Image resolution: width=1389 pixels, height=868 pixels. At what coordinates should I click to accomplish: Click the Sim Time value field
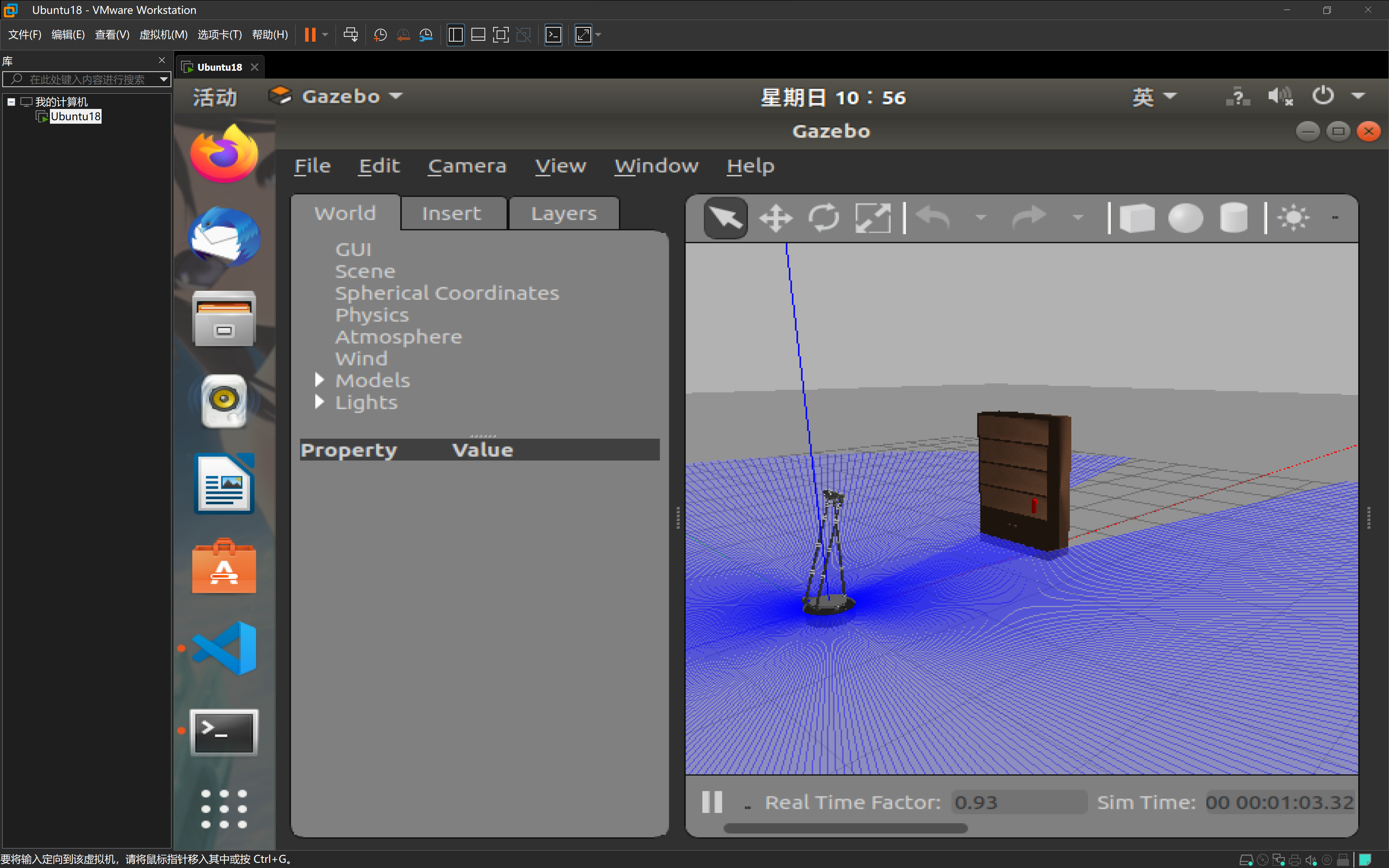(x=1280, y=802)
